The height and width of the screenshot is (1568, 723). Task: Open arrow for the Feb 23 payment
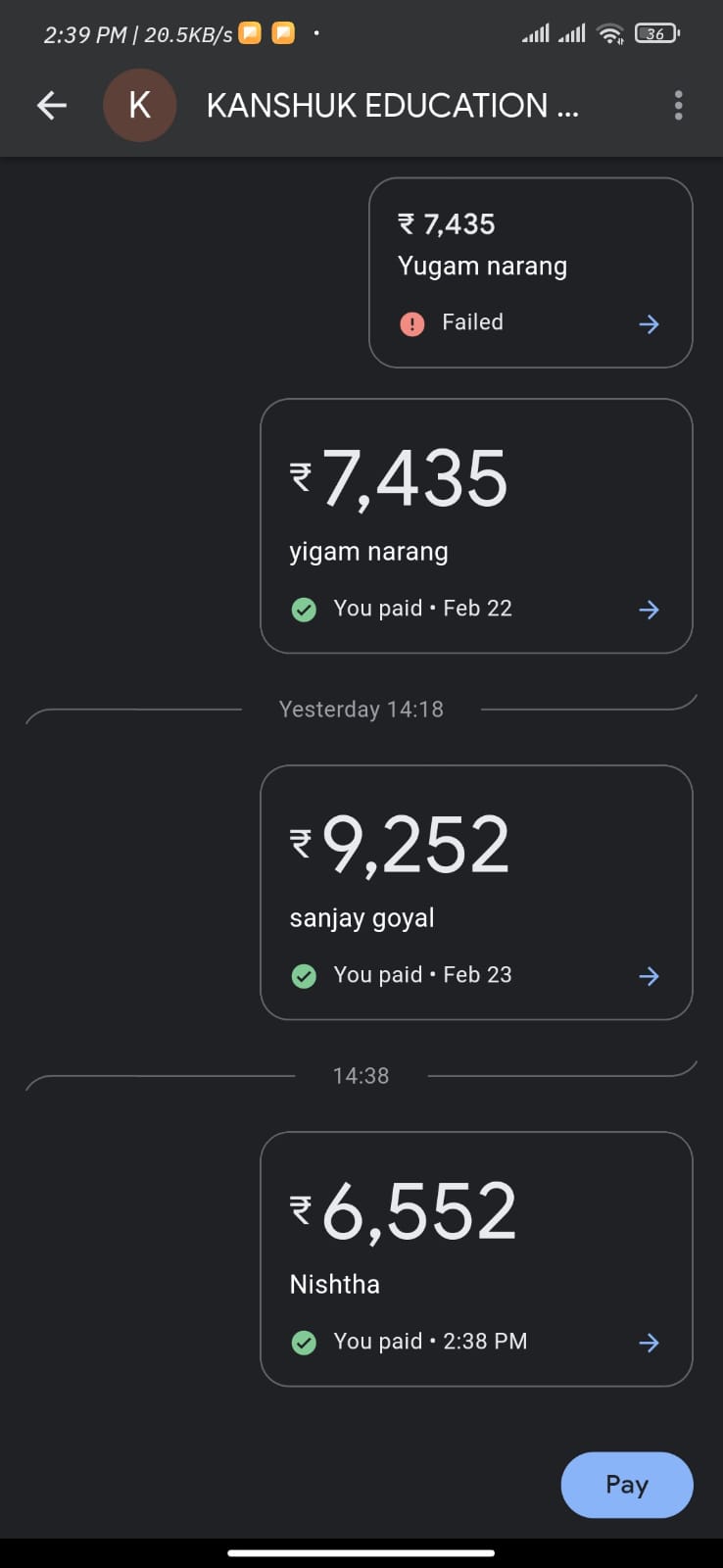click(649, 976)
